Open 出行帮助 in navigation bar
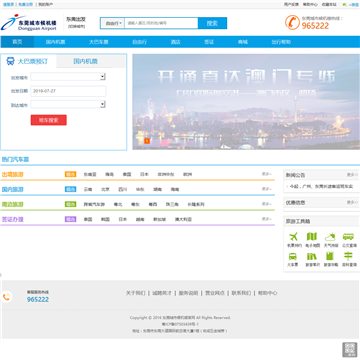 (x=281, y=42)
